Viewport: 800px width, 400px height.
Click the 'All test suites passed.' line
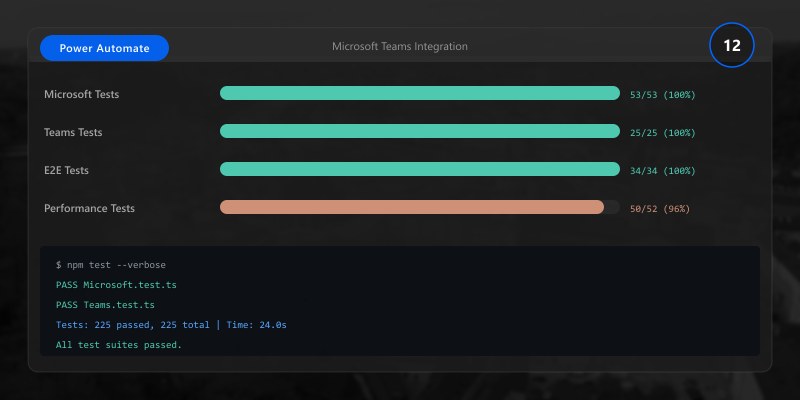coord(119,345)
